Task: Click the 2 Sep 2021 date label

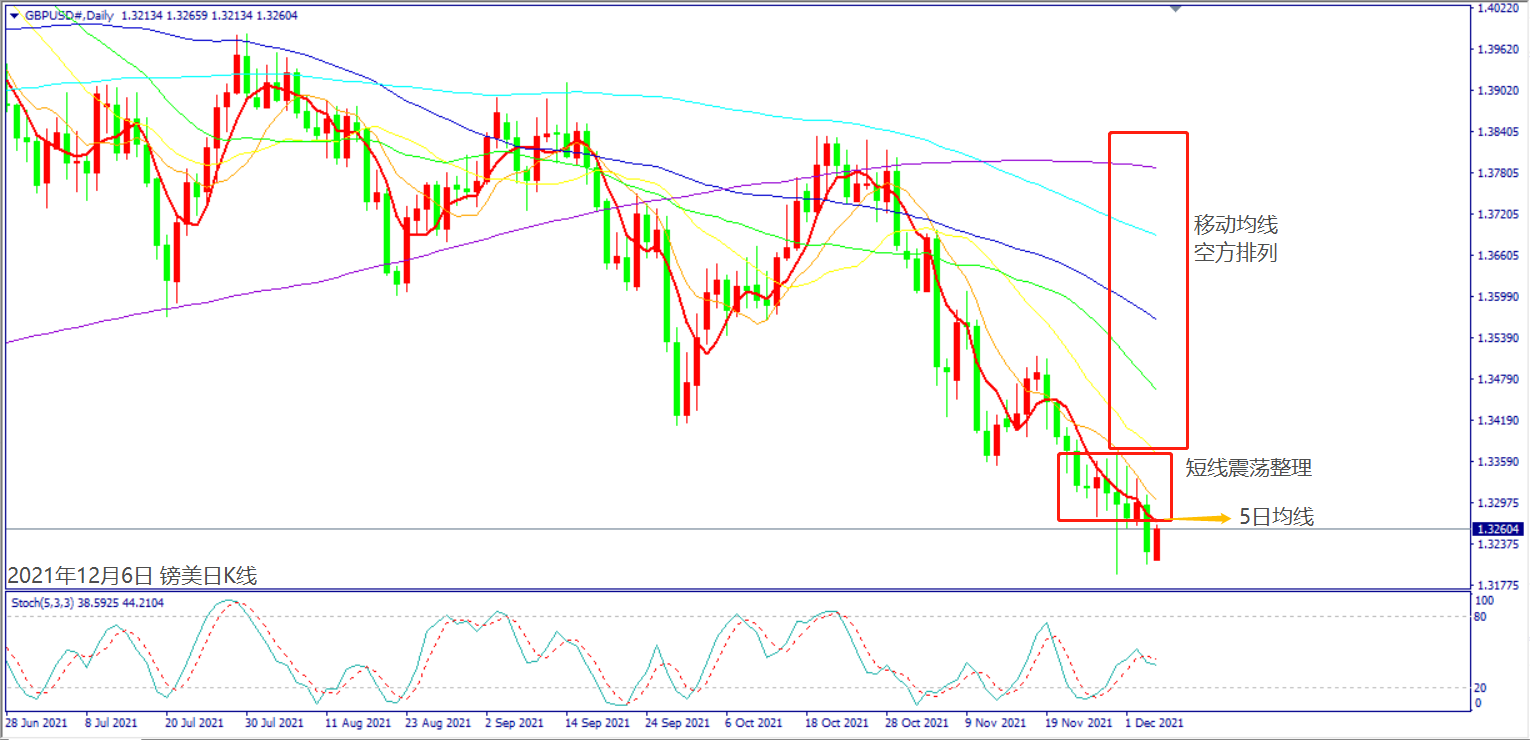Action: (514, 722)
